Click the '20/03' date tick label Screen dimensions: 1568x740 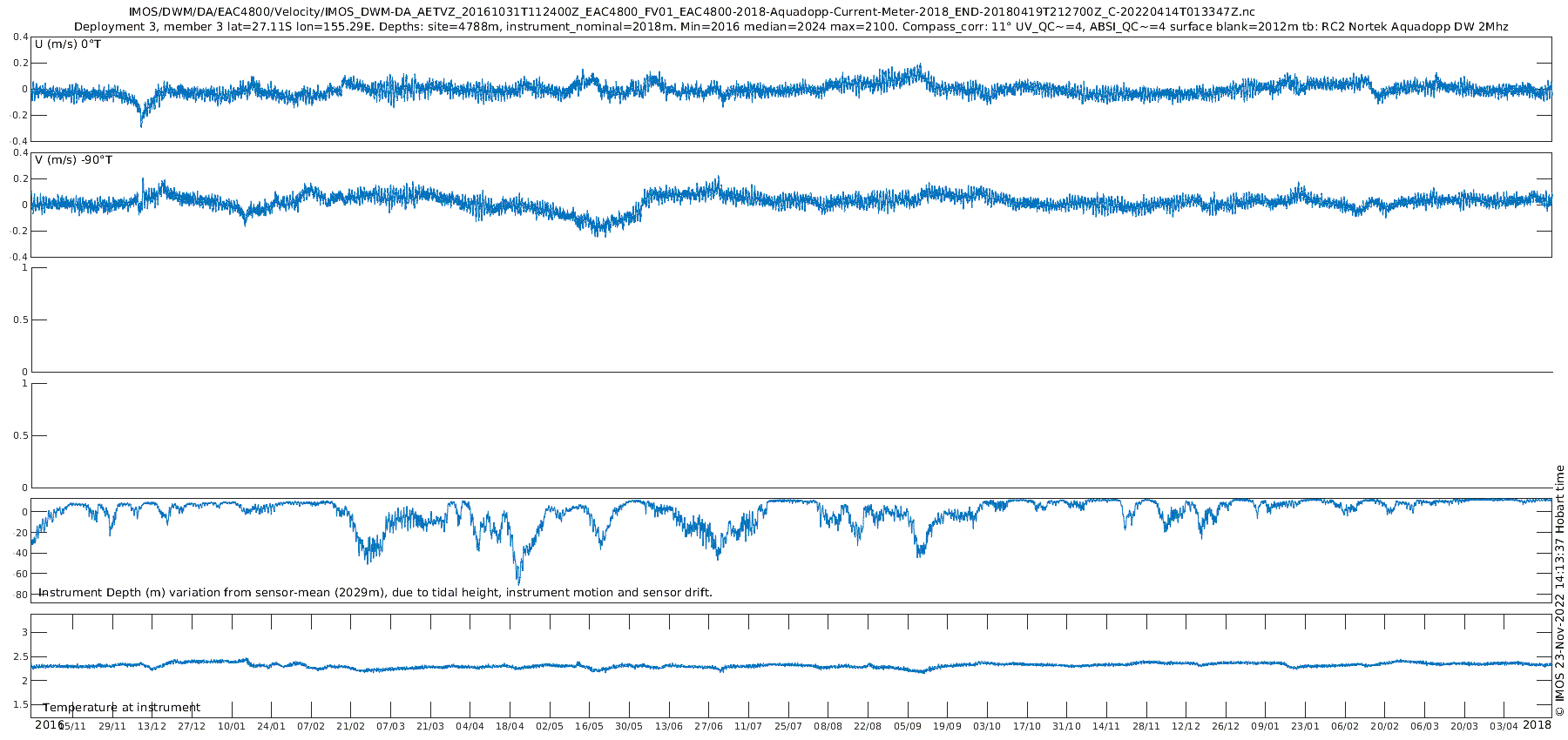1464,726
